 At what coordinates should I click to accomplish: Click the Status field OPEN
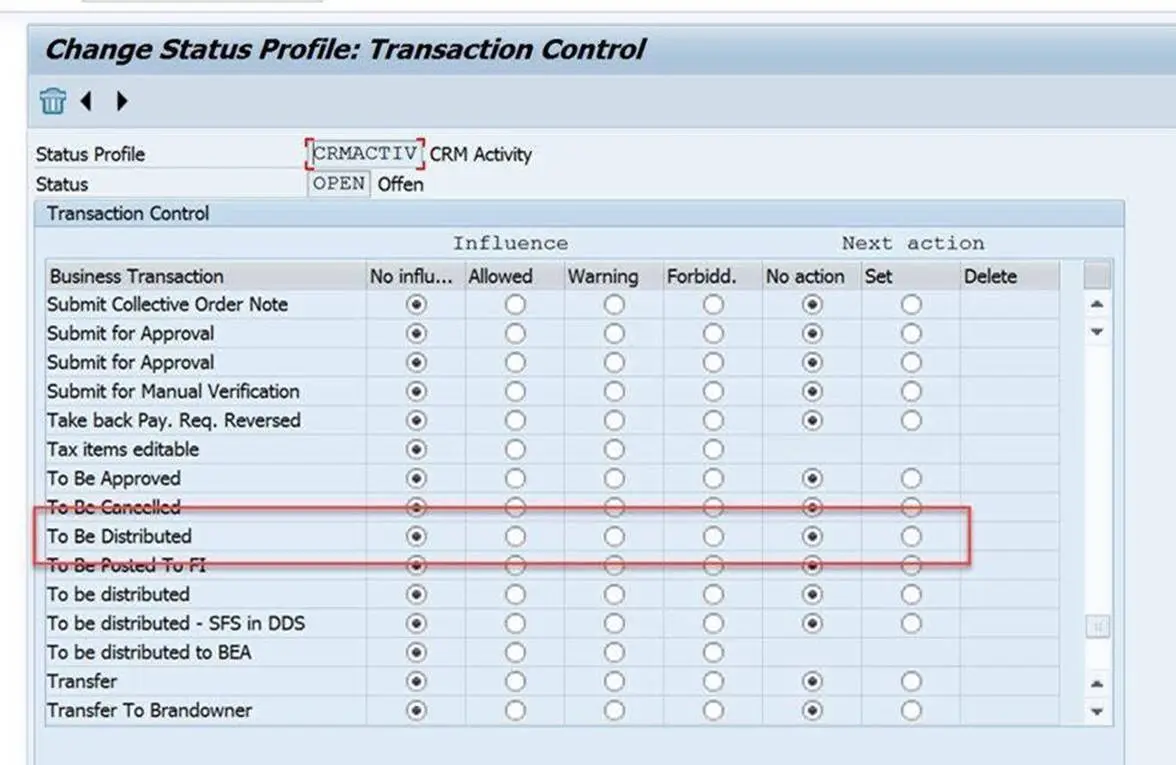pos(339,184)
